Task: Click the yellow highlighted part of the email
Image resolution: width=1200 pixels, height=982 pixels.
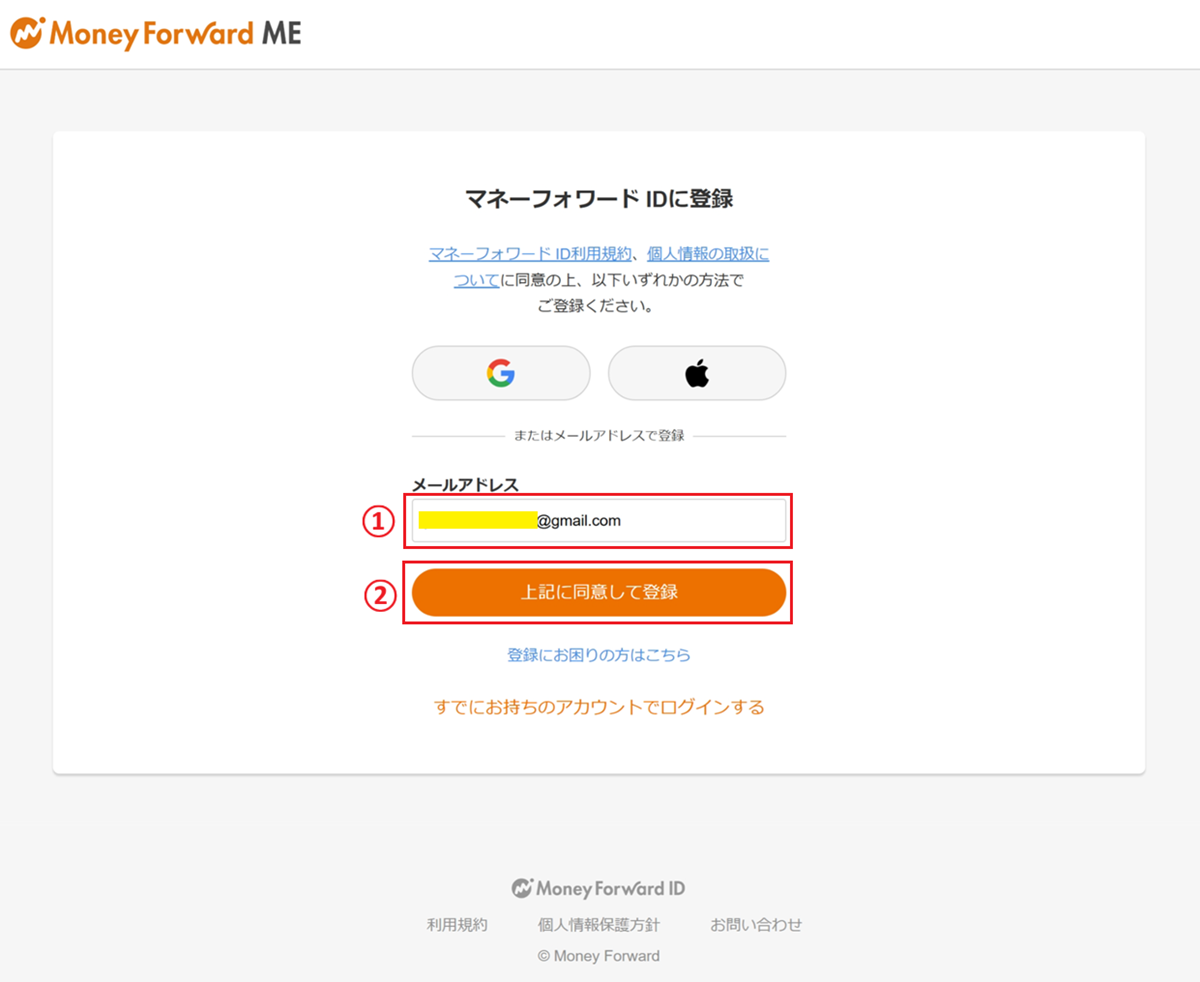Action: tap(477, 520)
